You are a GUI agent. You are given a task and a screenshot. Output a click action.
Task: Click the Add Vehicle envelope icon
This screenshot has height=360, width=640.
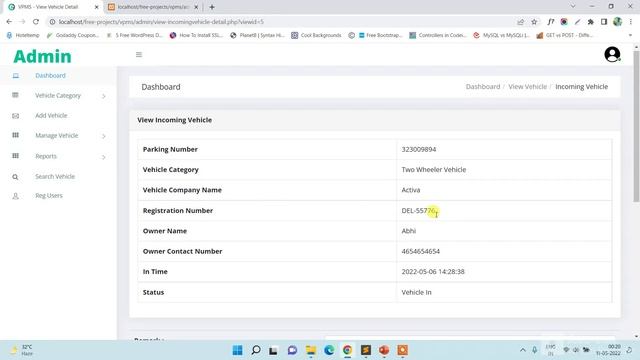tap(16, 116)
